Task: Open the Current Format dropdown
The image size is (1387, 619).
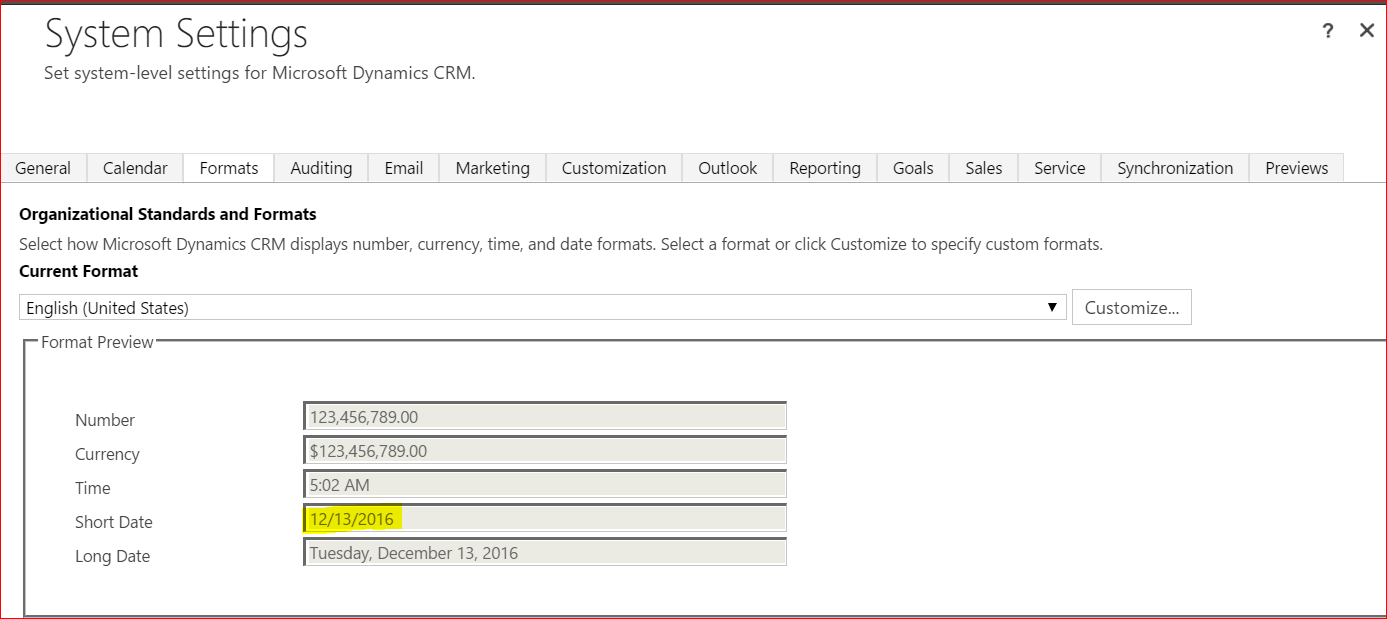Action: coord(542,308)
